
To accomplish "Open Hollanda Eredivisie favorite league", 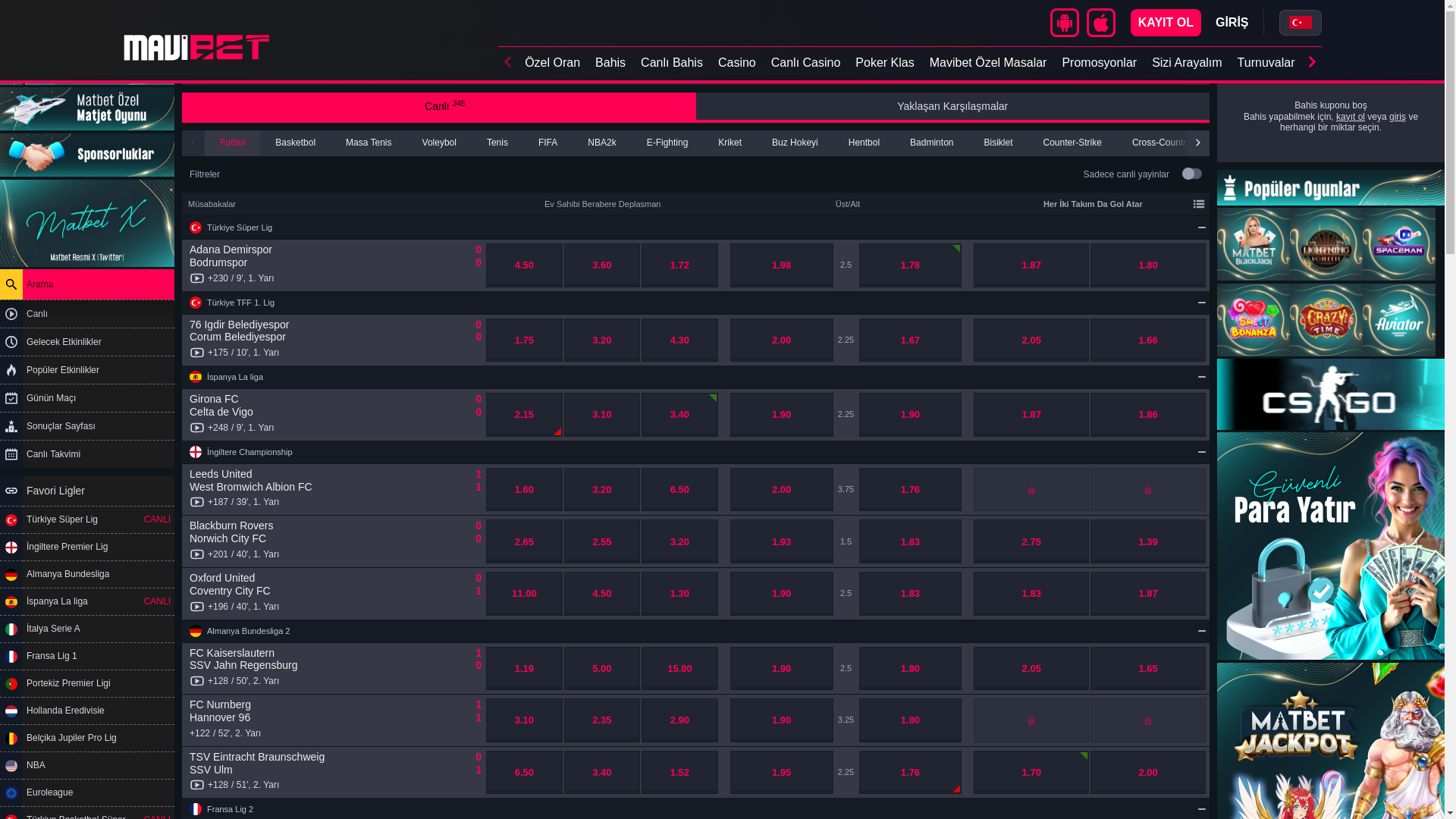I will click(x=87, y=711).
